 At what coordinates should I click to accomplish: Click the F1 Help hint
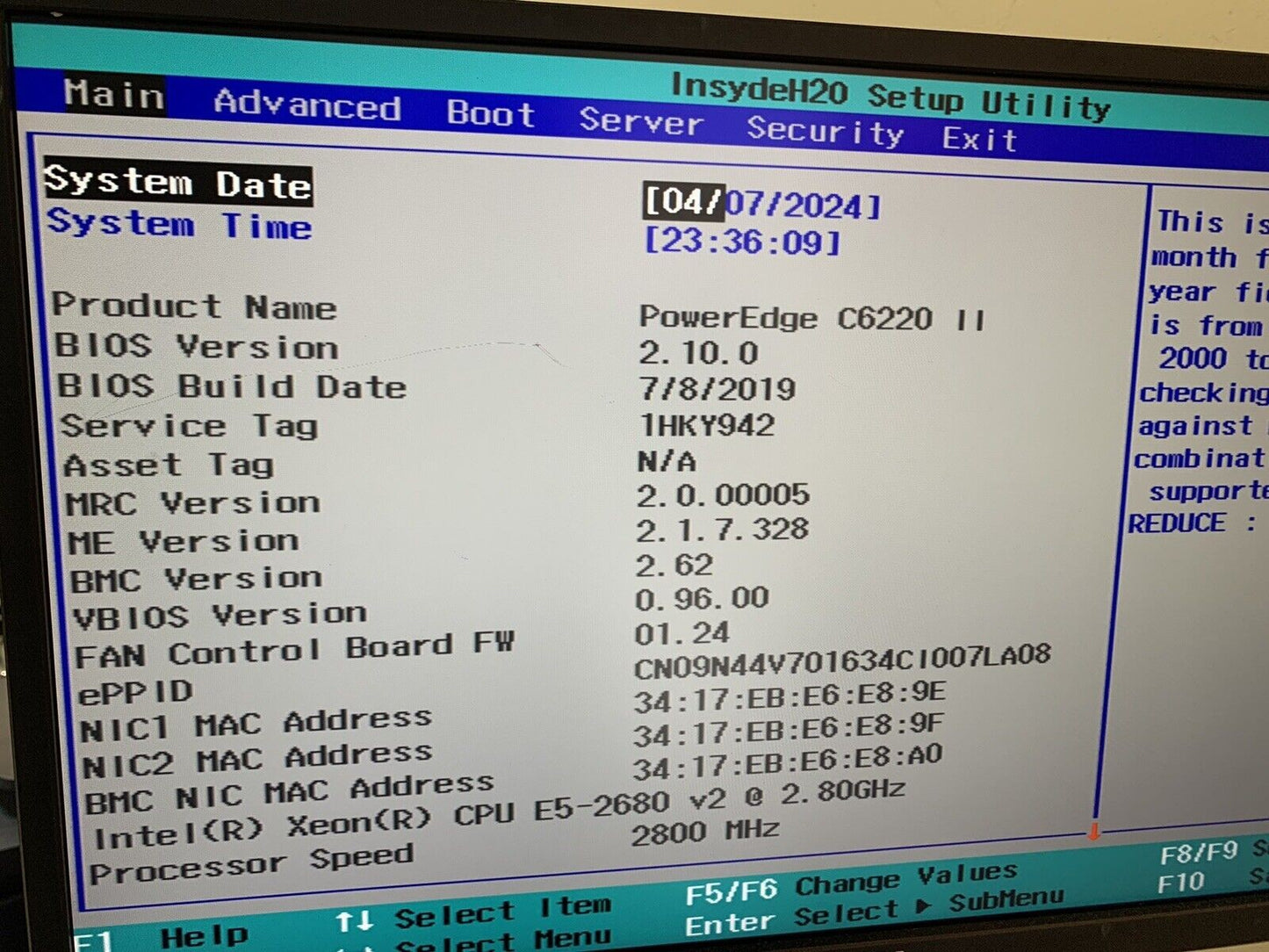click(x=162, y=938)
